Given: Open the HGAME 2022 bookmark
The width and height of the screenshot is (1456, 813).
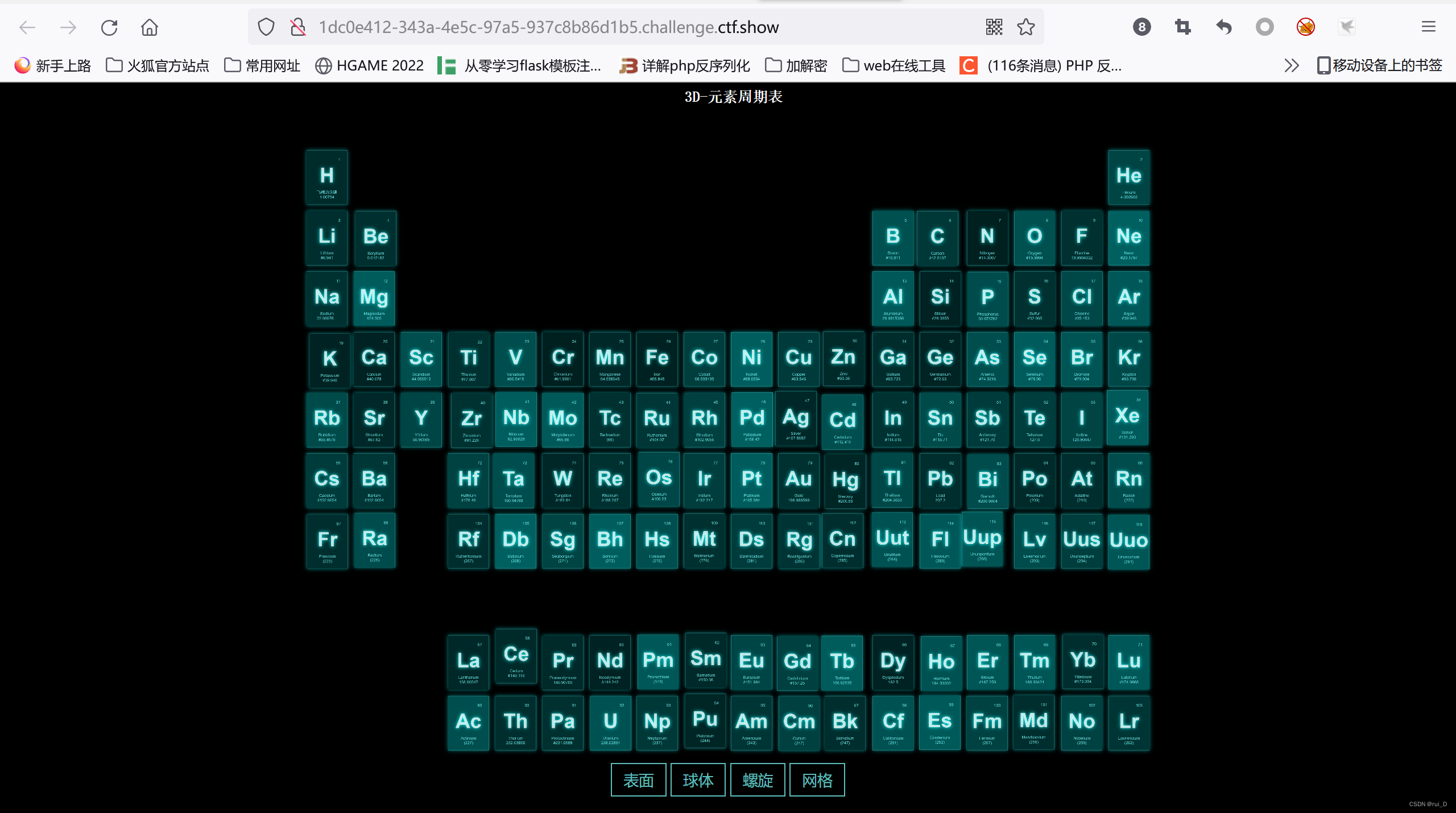Looking at the screenshot, I should click(370, 66).
